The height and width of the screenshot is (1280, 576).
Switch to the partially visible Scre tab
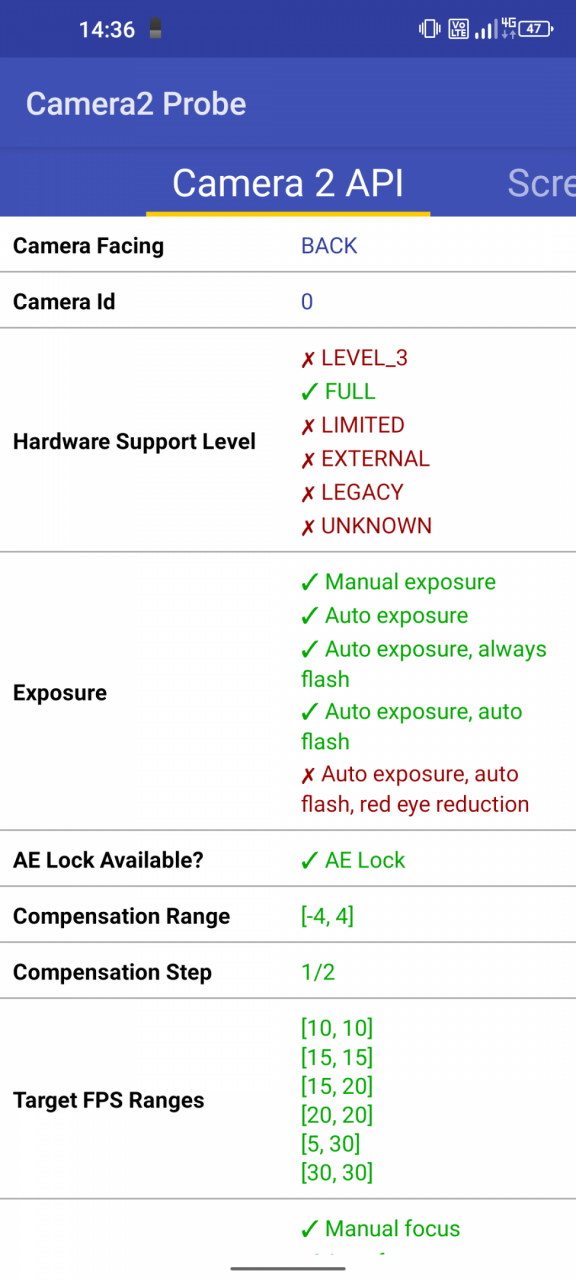click(541, 184)
